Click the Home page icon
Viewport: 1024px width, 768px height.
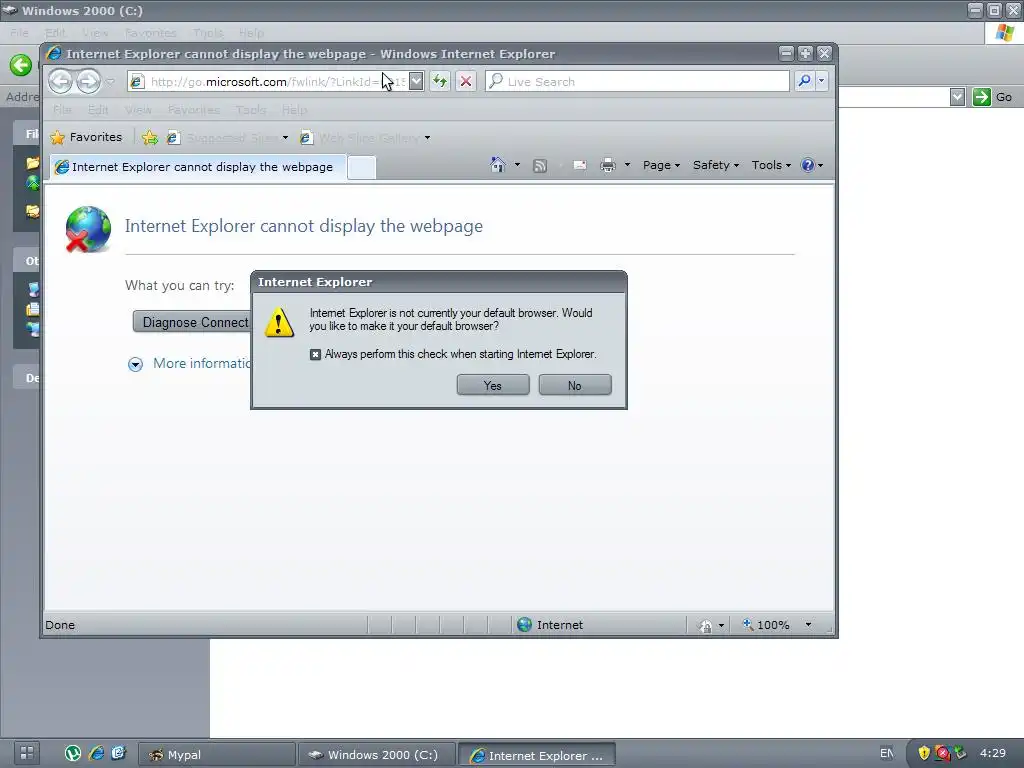tap(498, 165)
